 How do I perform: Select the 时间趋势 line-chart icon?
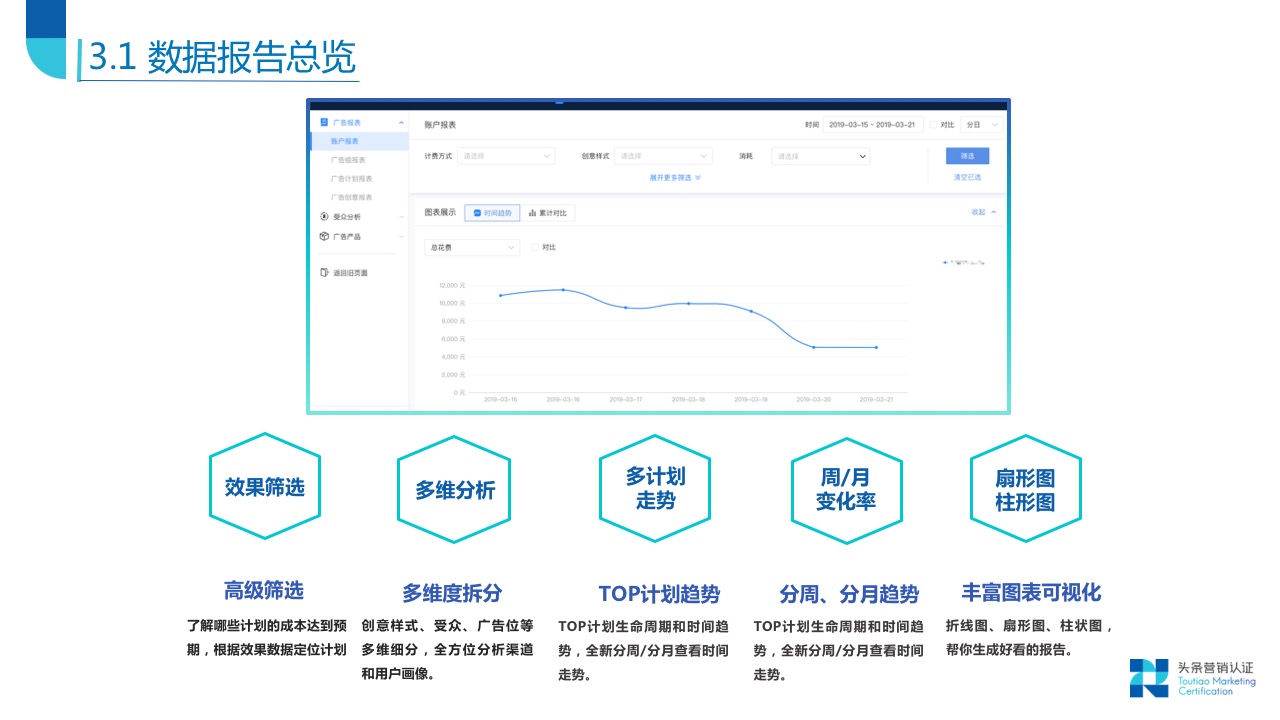click(478, 213)
